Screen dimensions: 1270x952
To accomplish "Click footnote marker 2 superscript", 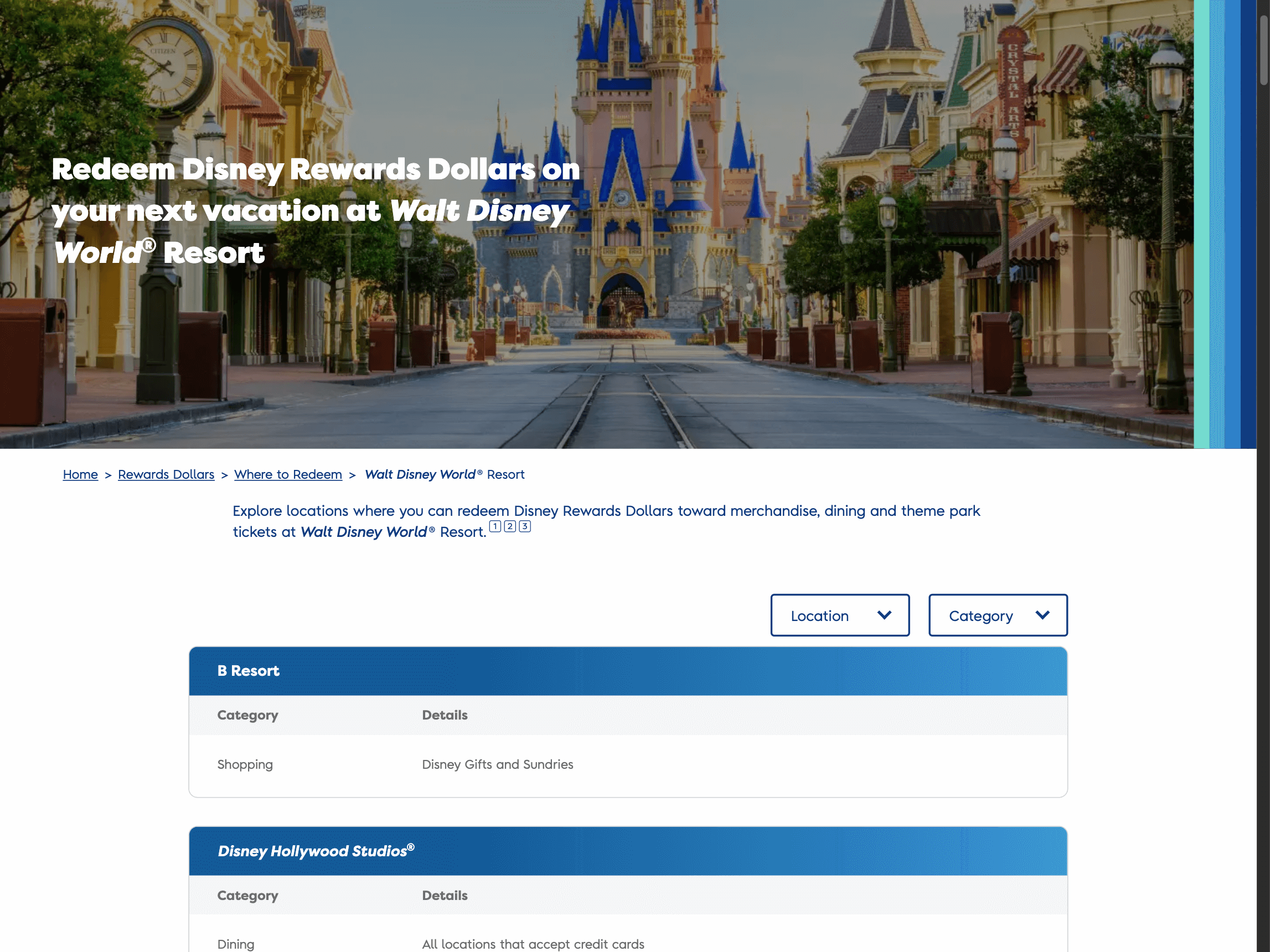I will 510,526.
